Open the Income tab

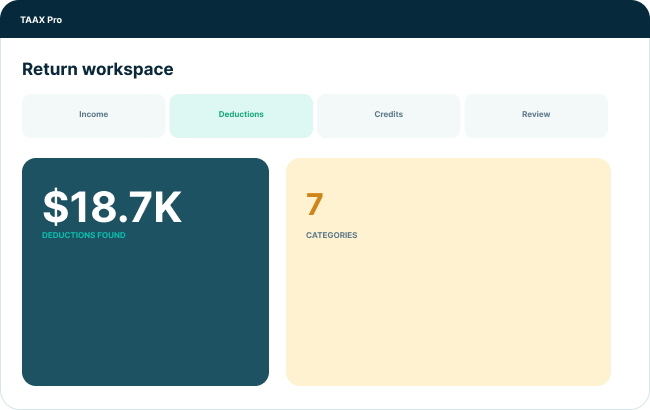coord(94,116)
